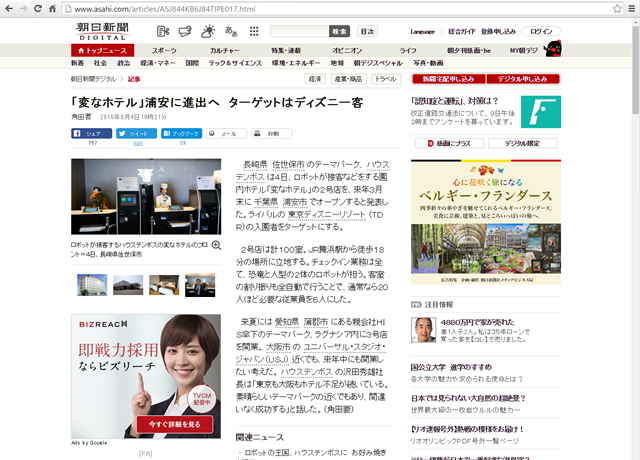Open the オピニオン menu item

point(347,49)
